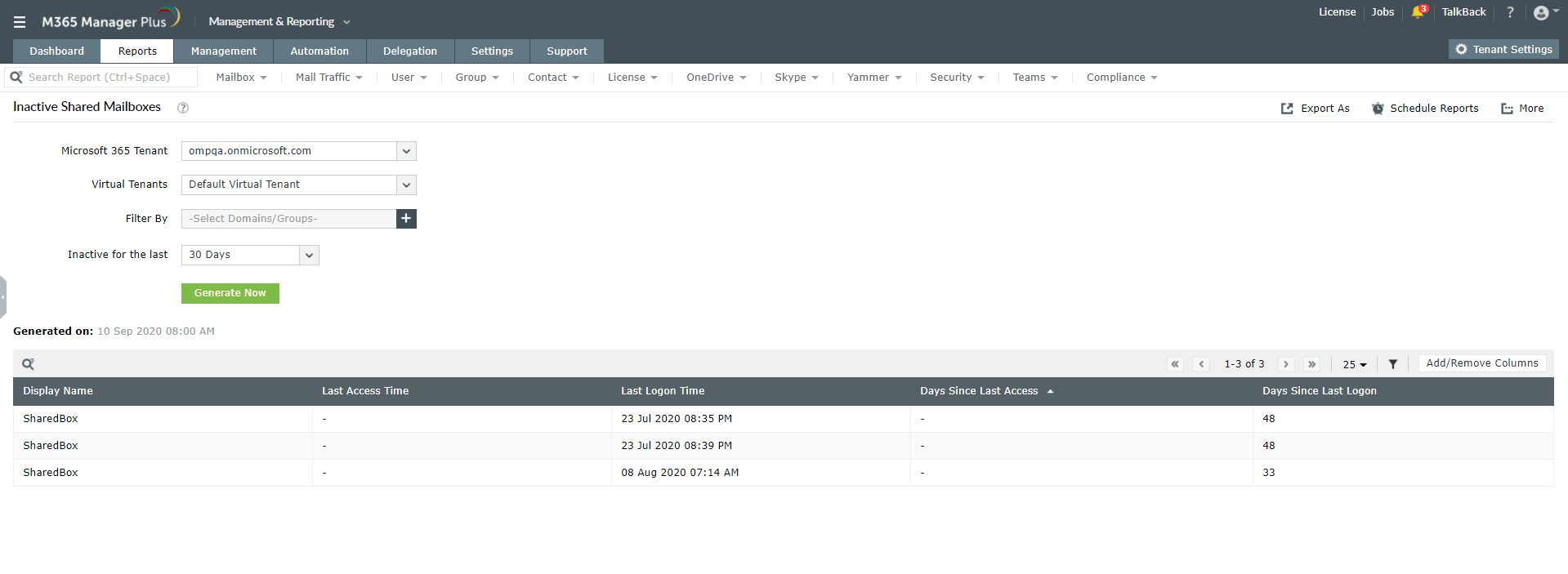Click the value 33 in last row
1568x574 pixels.
1269,473
